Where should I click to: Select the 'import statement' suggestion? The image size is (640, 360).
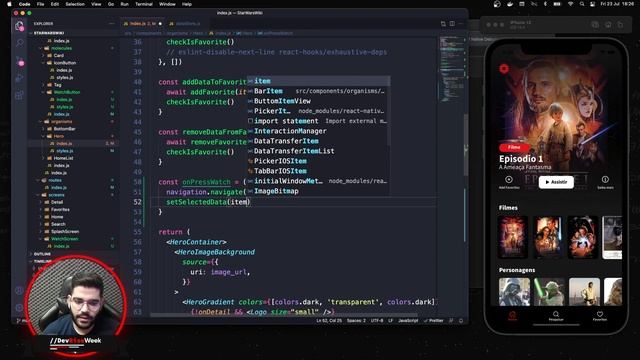pos(318,121)
